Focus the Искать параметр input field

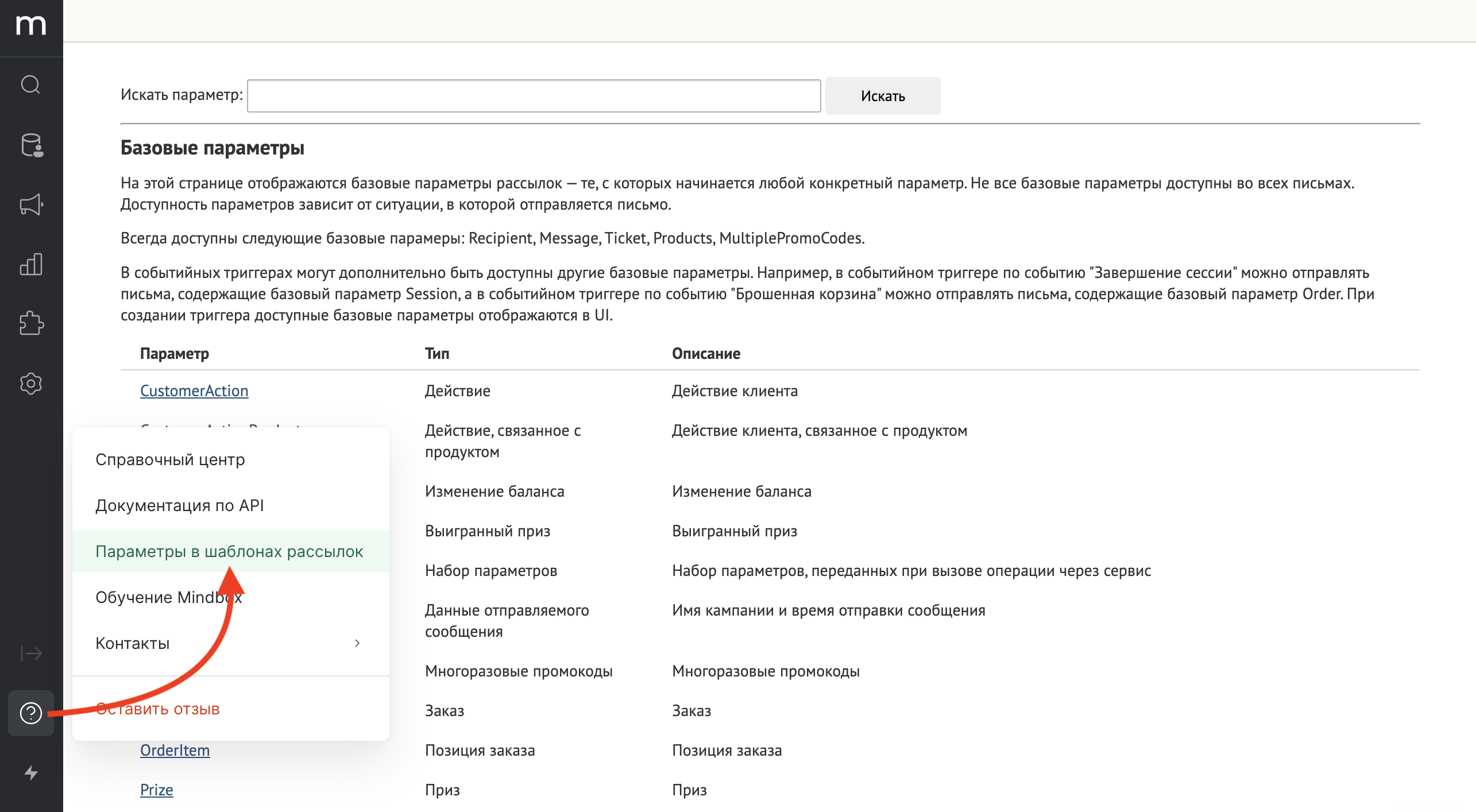(x=534, y=96)
